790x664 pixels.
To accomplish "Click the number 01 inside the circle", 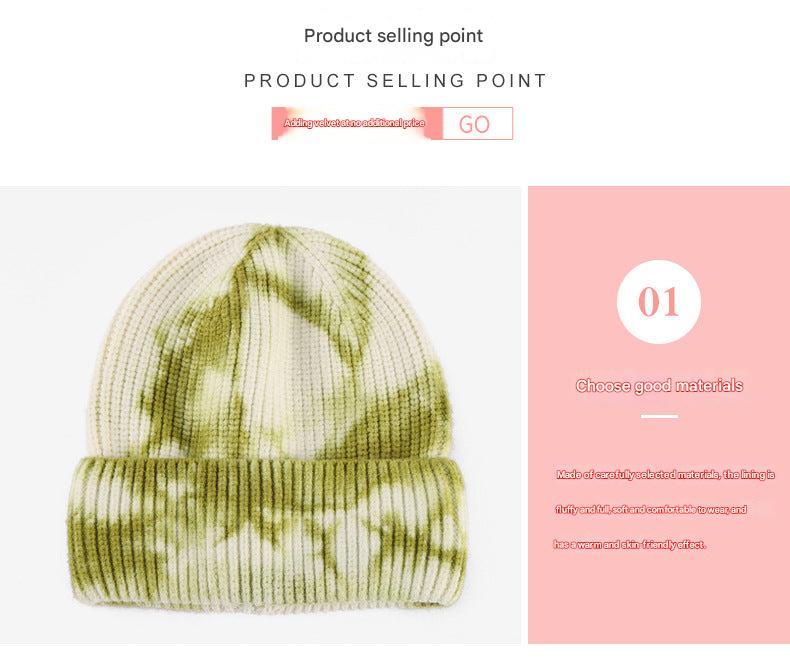I will tap(659, 302).
